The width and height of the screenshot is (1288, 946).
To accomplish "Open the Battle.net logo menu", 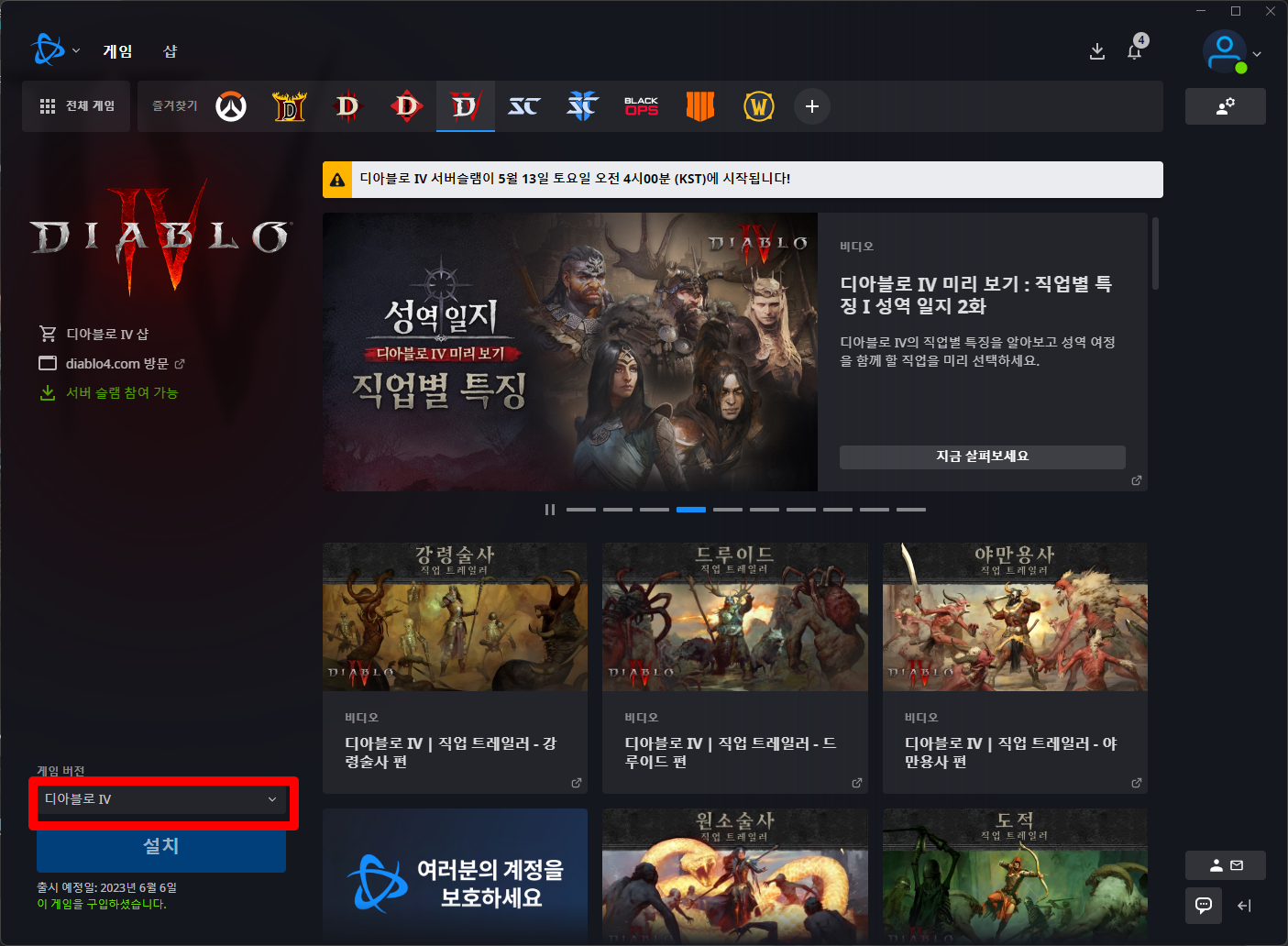I will tap(54, 50).
